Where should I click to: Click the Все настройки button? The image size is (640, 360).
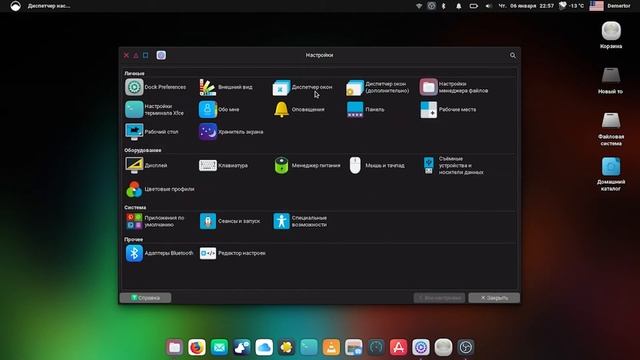tap(439, 298)
